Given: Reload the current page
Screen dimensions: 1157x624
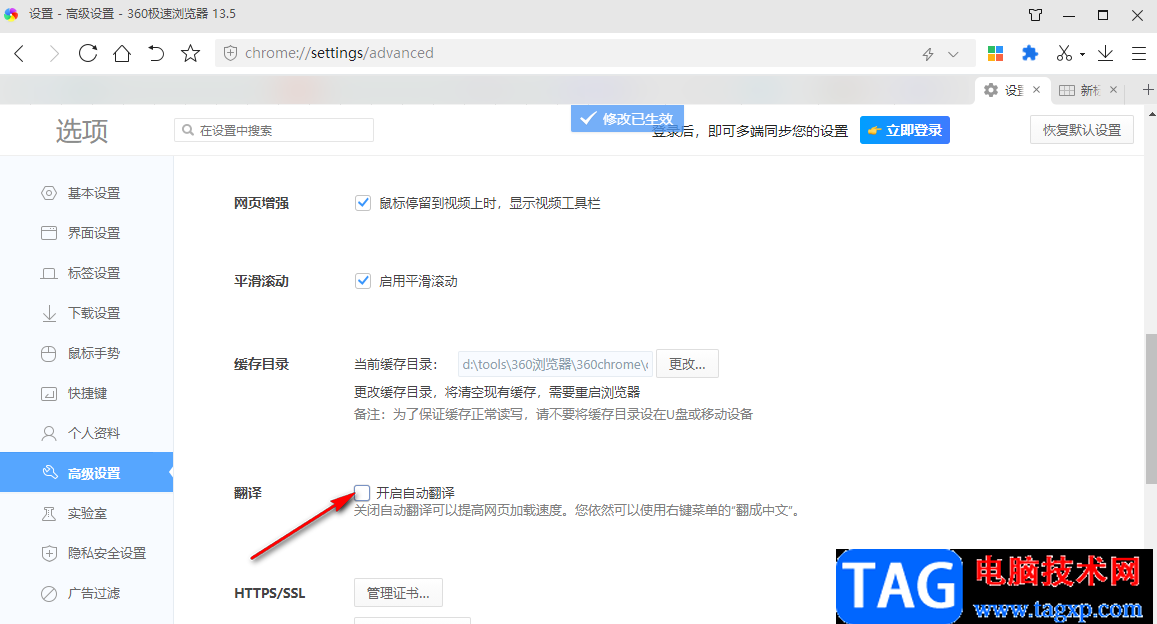Looking at the screenshot, I should click(x=88, y=53).
